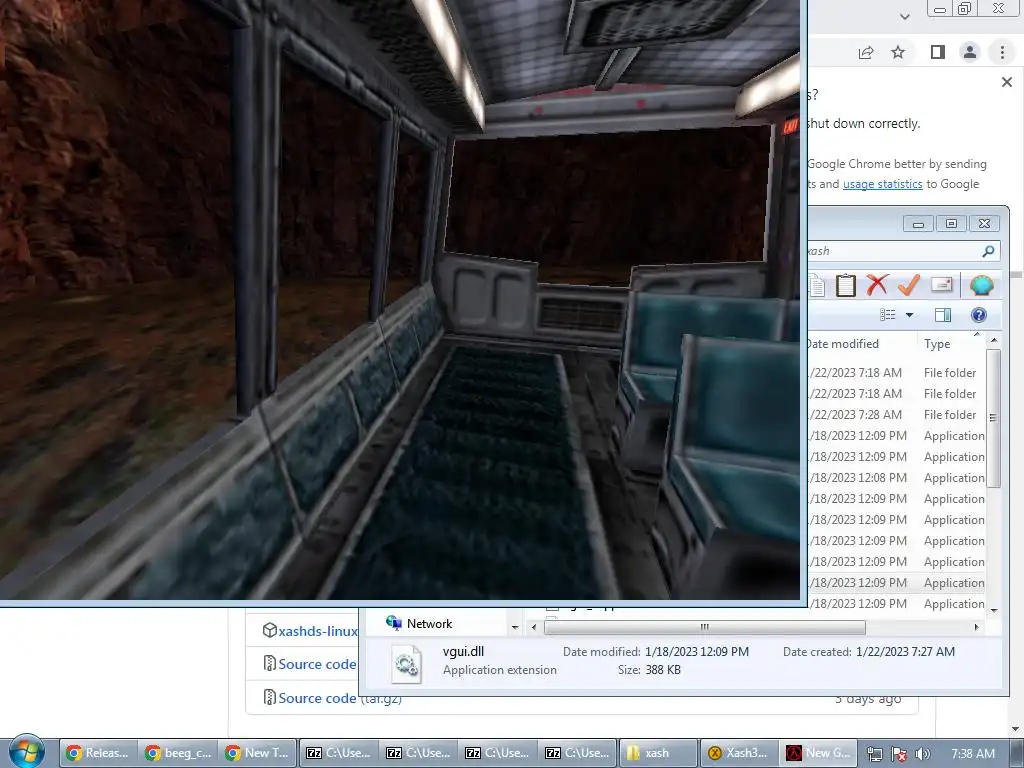Click inside the Half-Life tram game view
Image resolution: width=1024 pixels, height=768 pixels.
pyautogui.click(x=400, y=300)
